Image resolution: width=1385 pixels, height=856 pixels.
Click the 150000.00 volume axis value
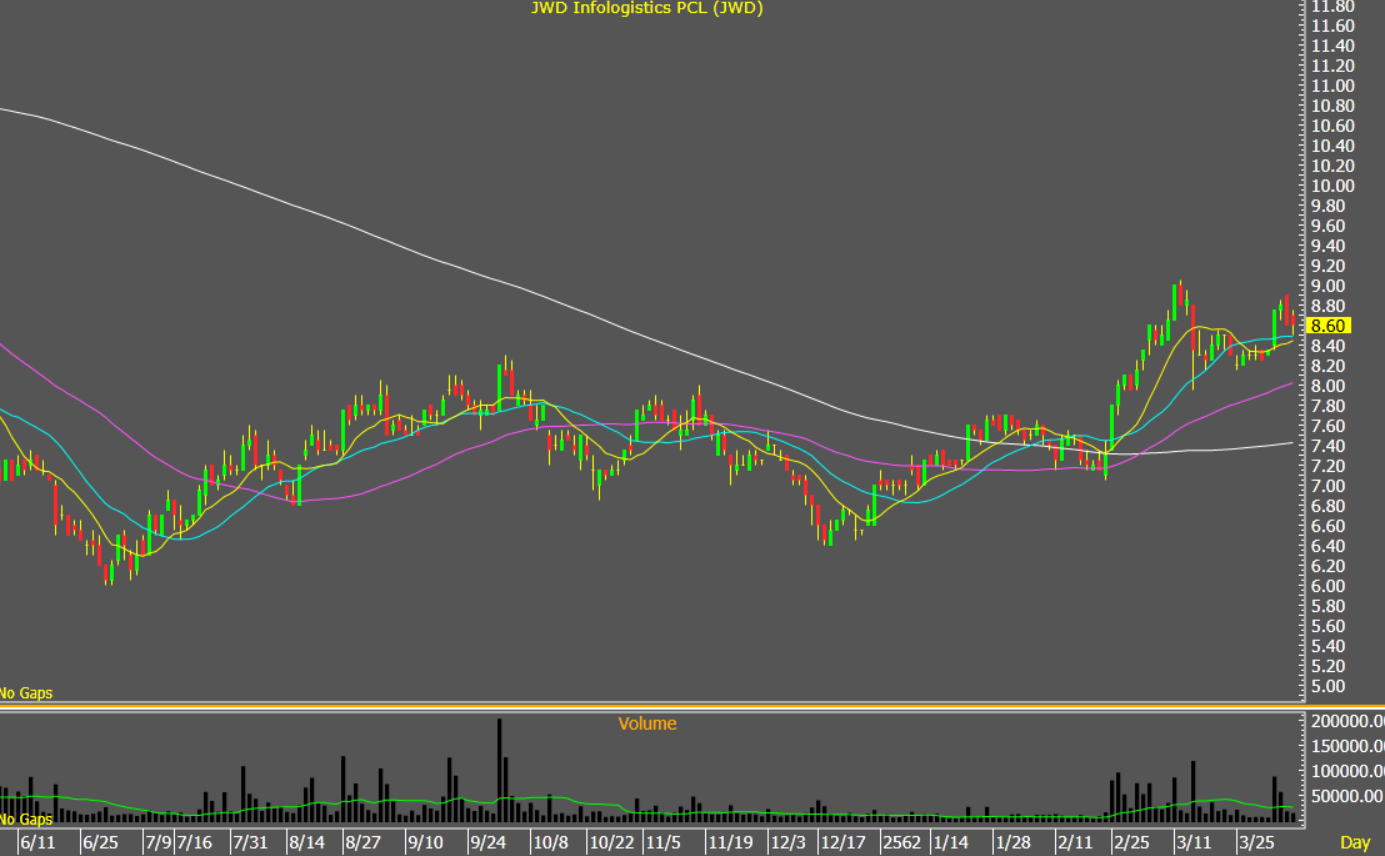pyautogui.click(x=1347, y=746)
